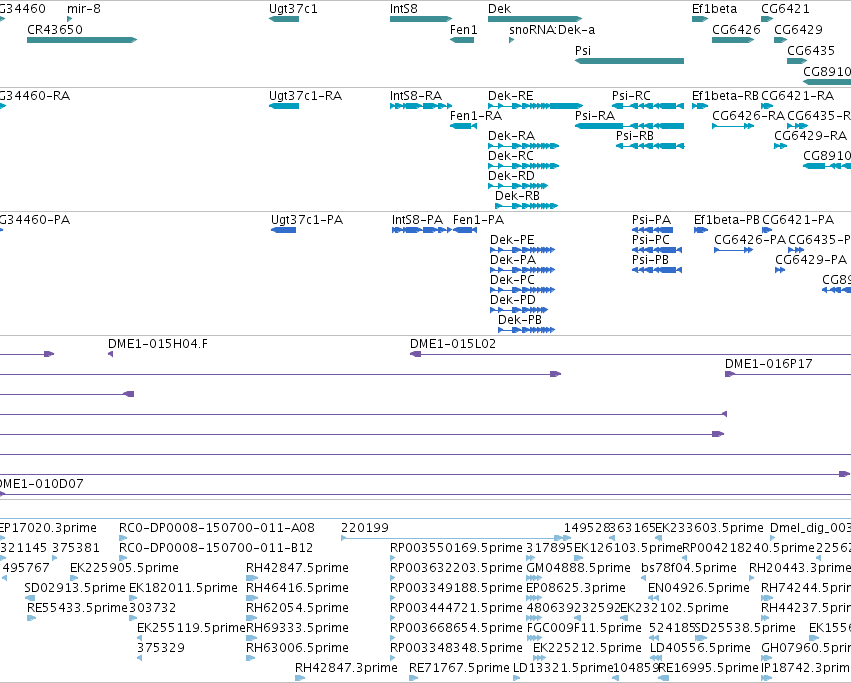
Task: Click the RH42847.3prime EST label
Action: tap(346, 668)
